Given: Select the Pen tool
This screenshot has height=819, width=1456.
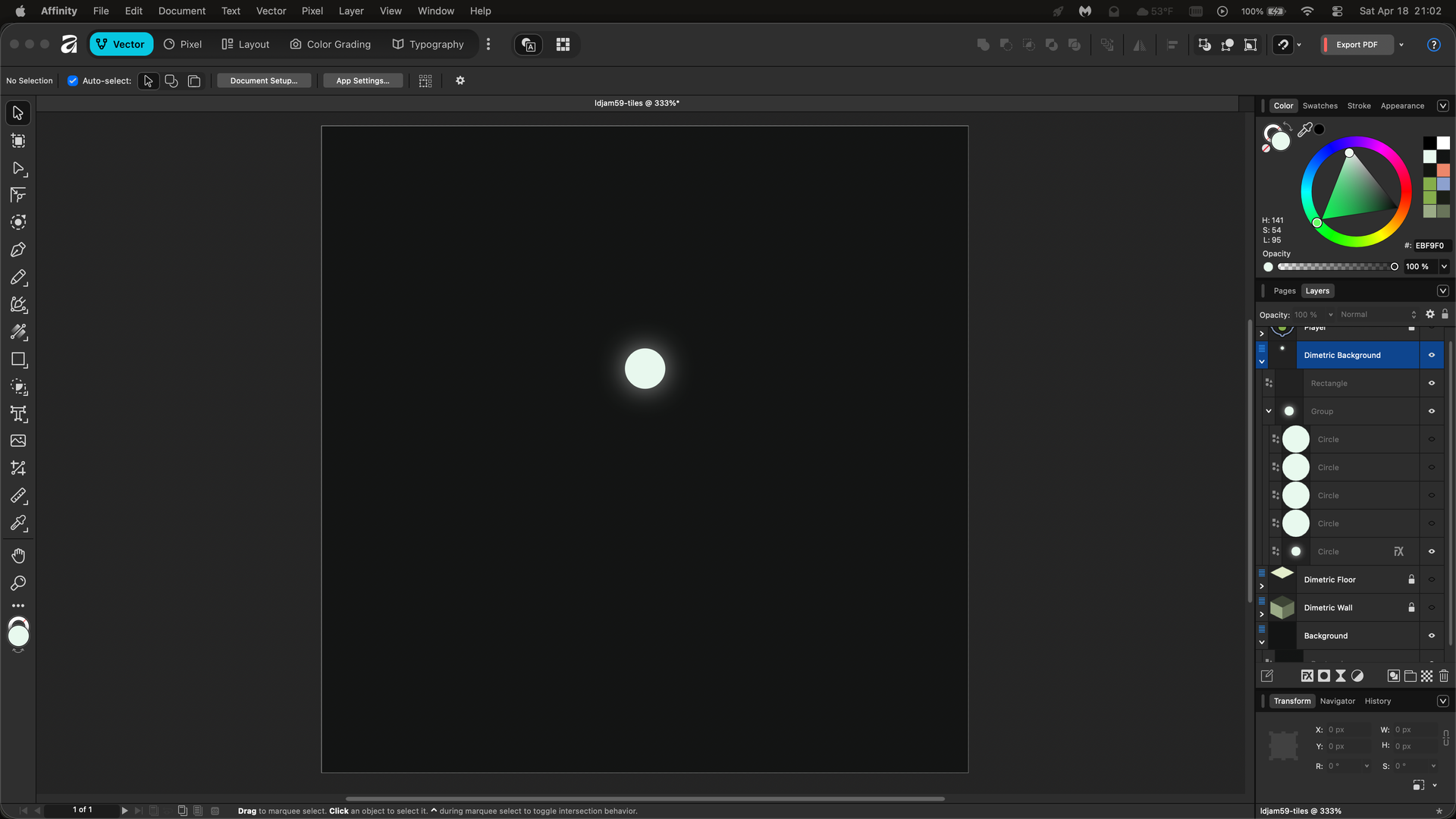Looking at the screenshot, I should 18,250.
